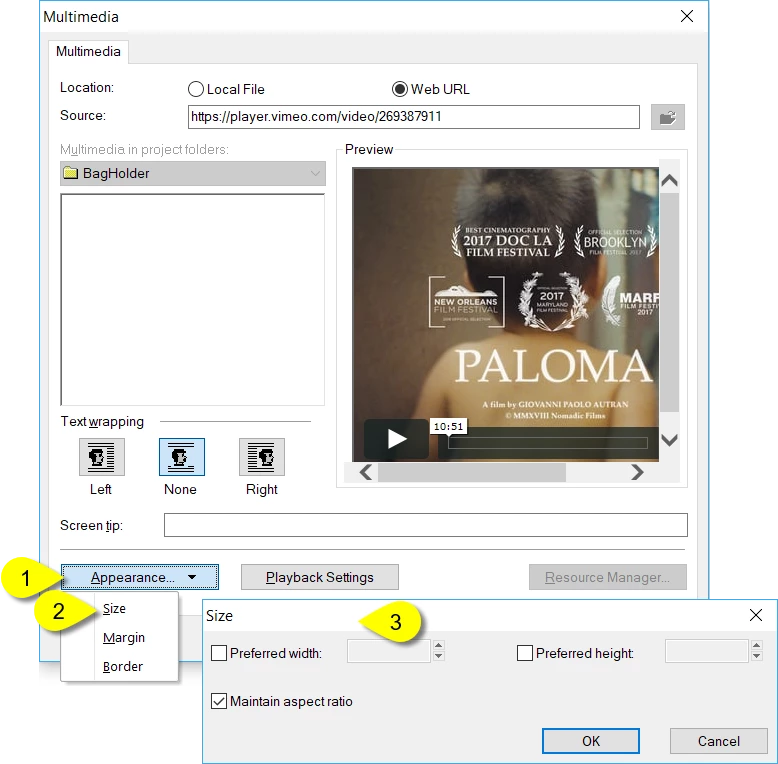Increase Preferred width with spinner up
The height and width of the screenshot is (764, 778).
pyautogui.click(x=438, y=645)
